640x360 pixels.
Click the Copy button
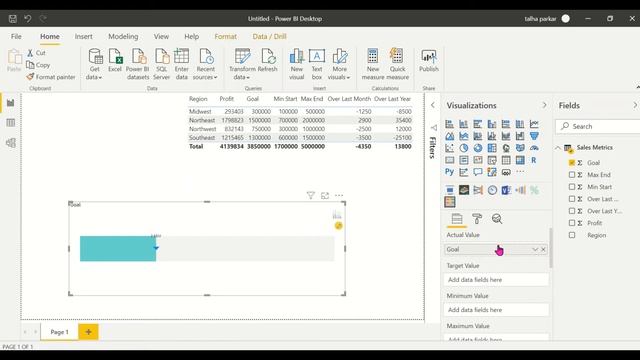coord(38,65)
